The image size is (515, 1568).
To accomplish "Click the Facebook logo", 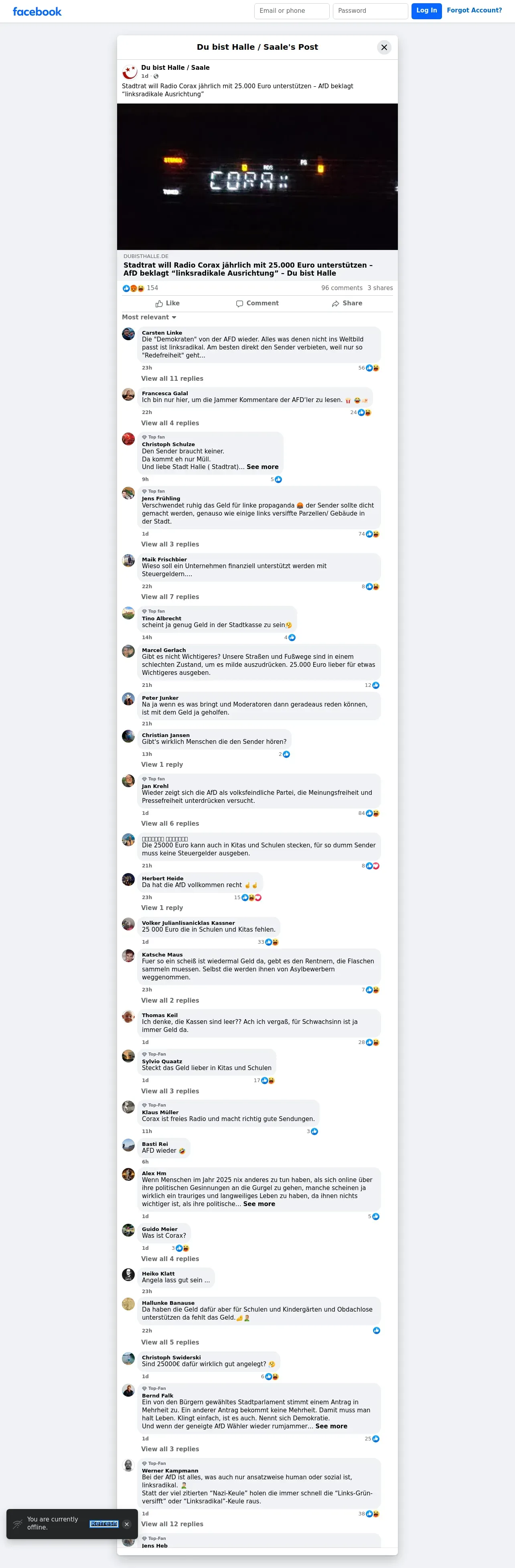I will 37,12.
